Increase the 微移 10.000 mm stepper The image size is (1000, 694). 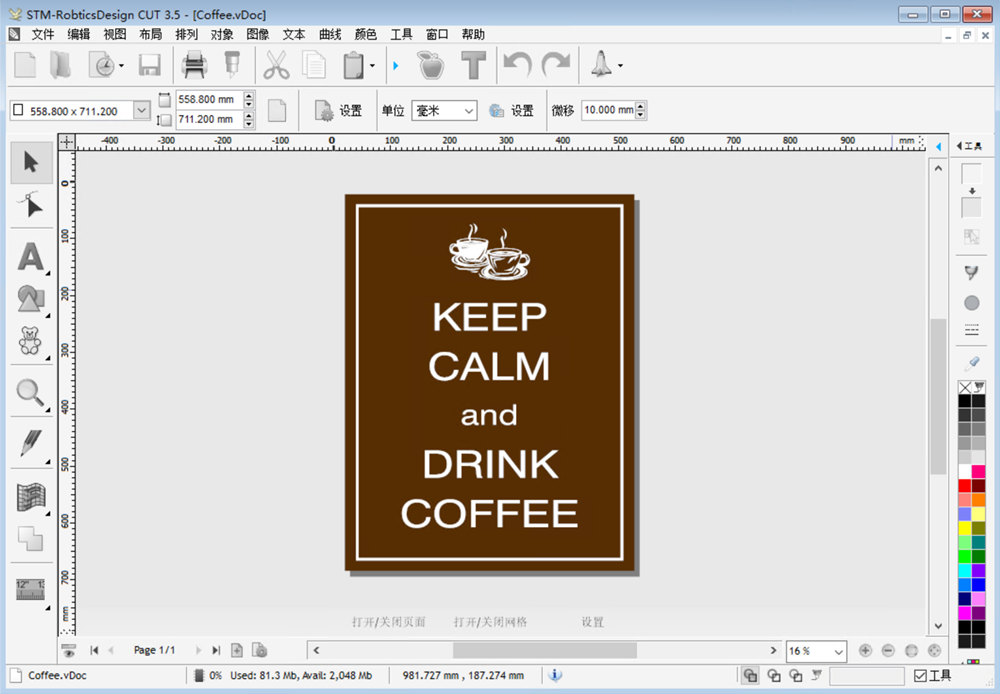(x=641, y=106)
